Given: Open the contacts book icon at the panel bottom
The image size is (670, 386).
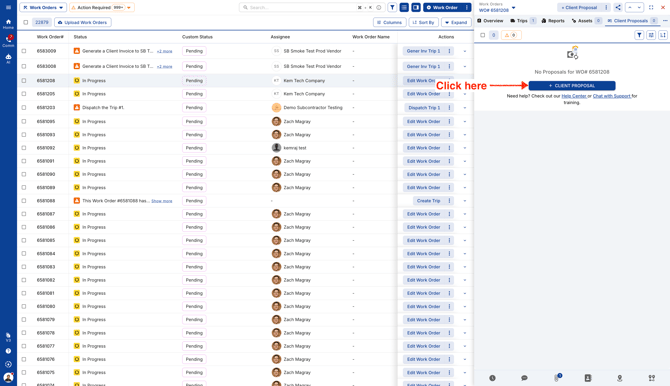Looking at the screenshot, I should [588, 378].
